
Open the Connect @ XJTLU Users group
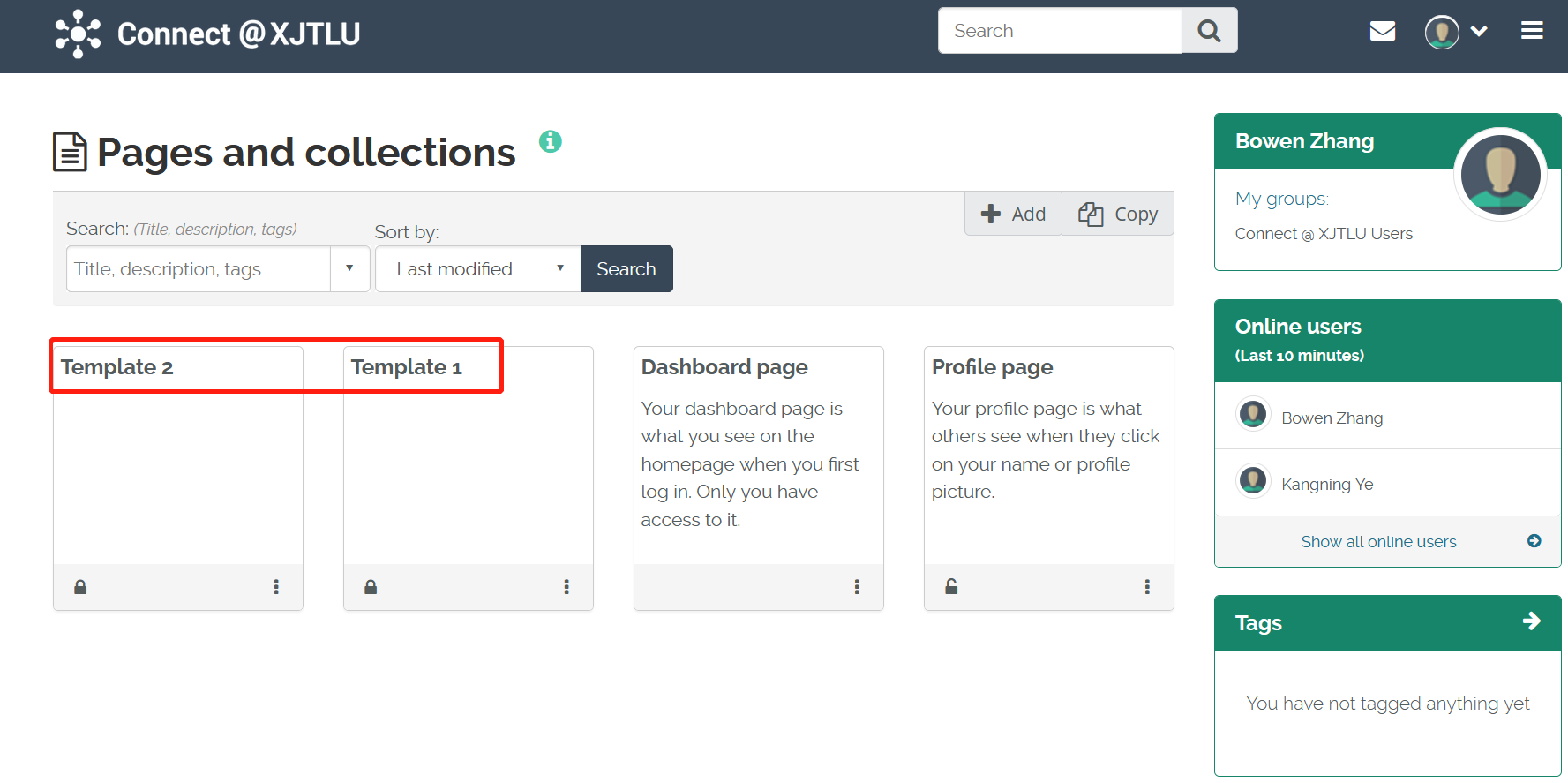(x=1324, y=234)
